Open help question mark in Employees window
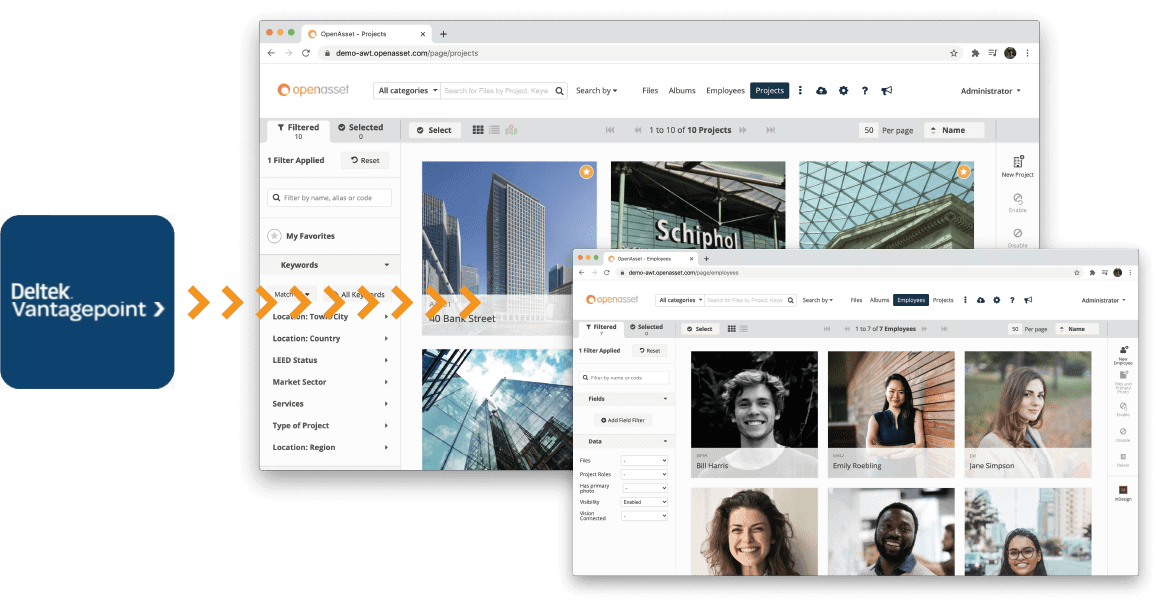The width and height of the screenshot is (1161, 605). 1012,300
